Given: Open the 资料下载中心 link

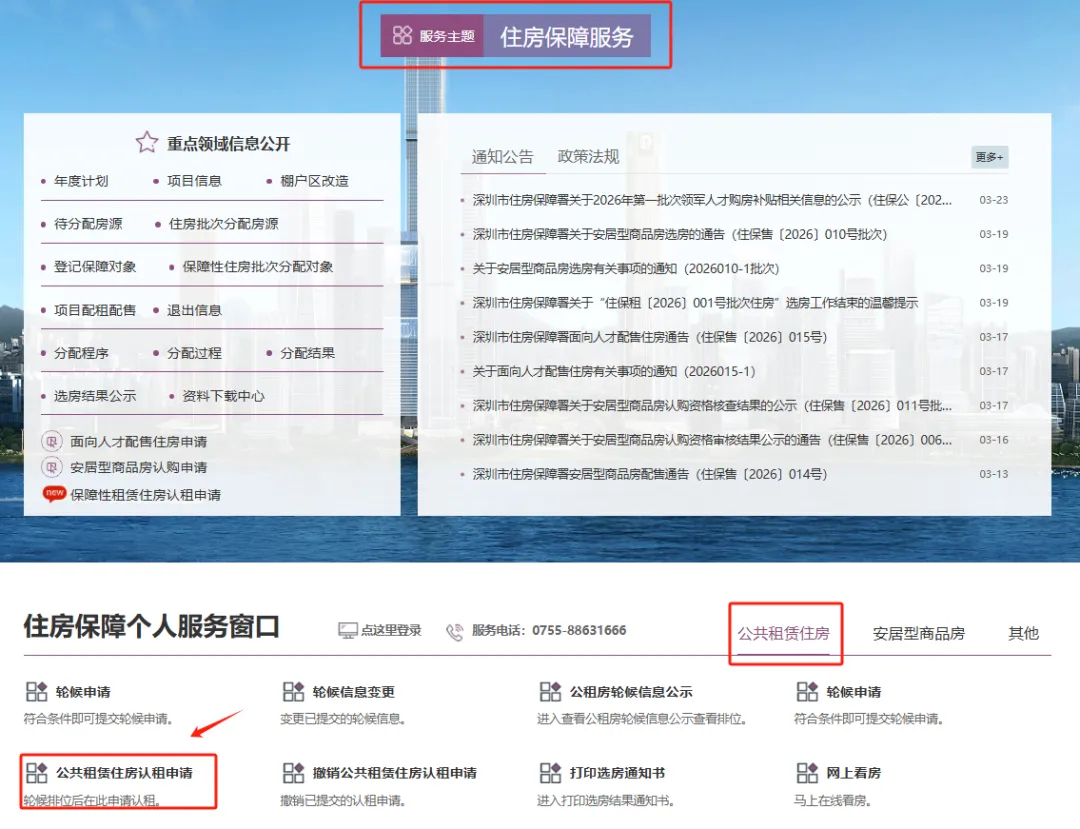Looking at the screenshot, I should tap(223, 396).
